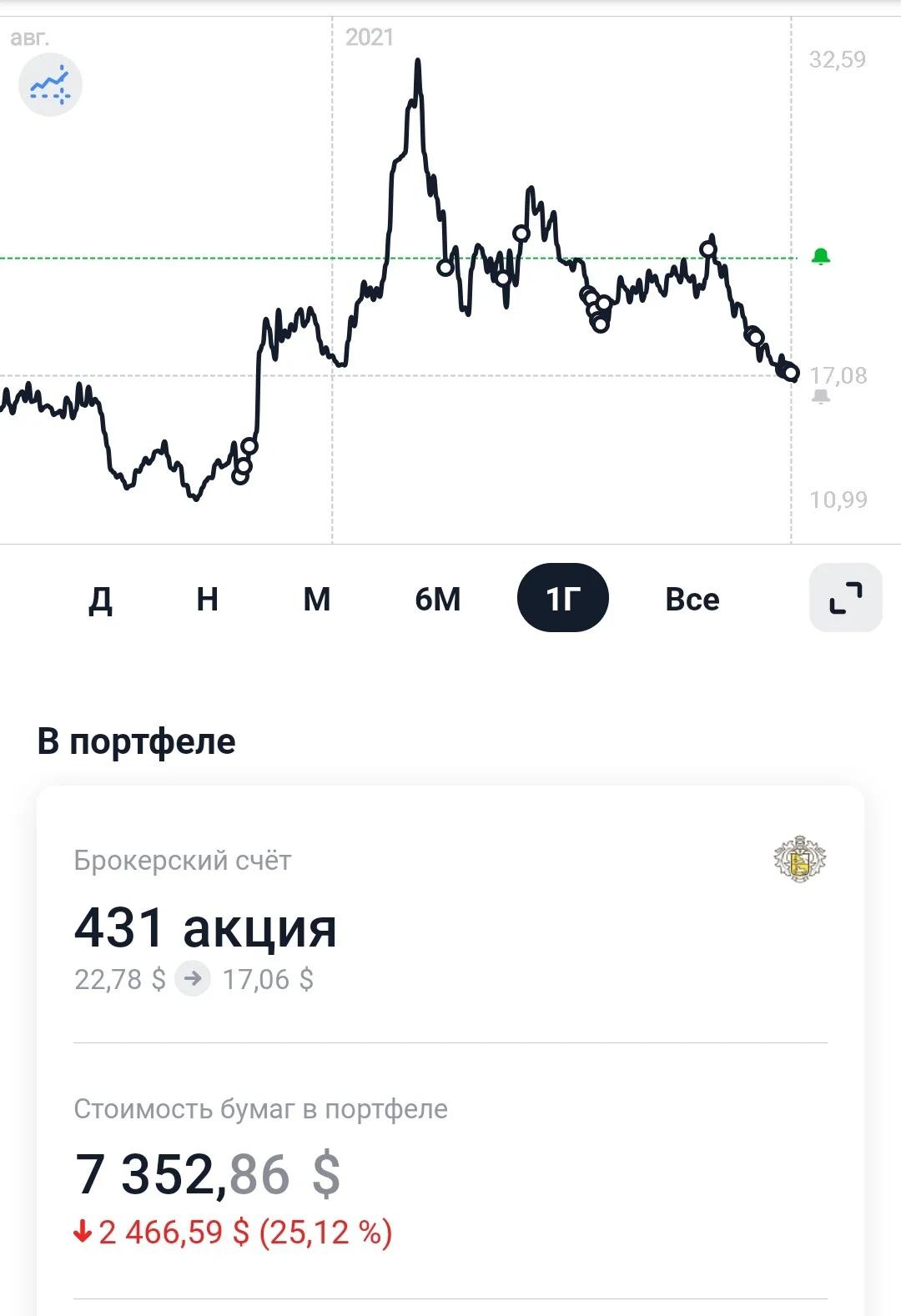
Task: Tap the 2021 year divider label
Action: (369, 37)
